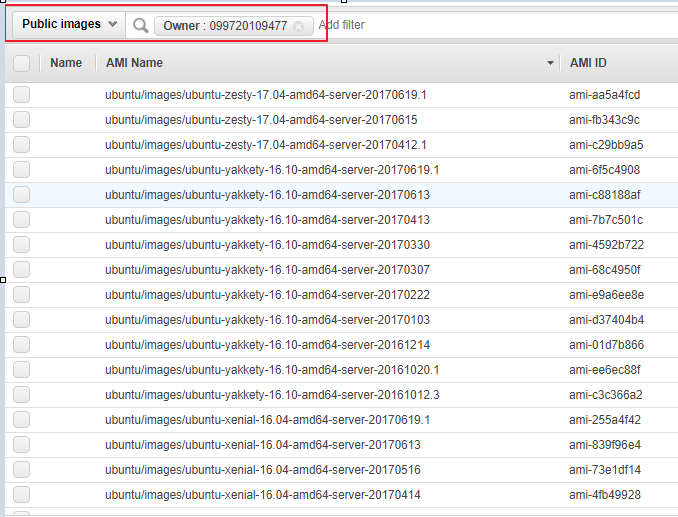This screenshot has height=517, width=678.
Task: Check the box for xenial-16.04 20170619.1
Action: [x=21, y=420]
